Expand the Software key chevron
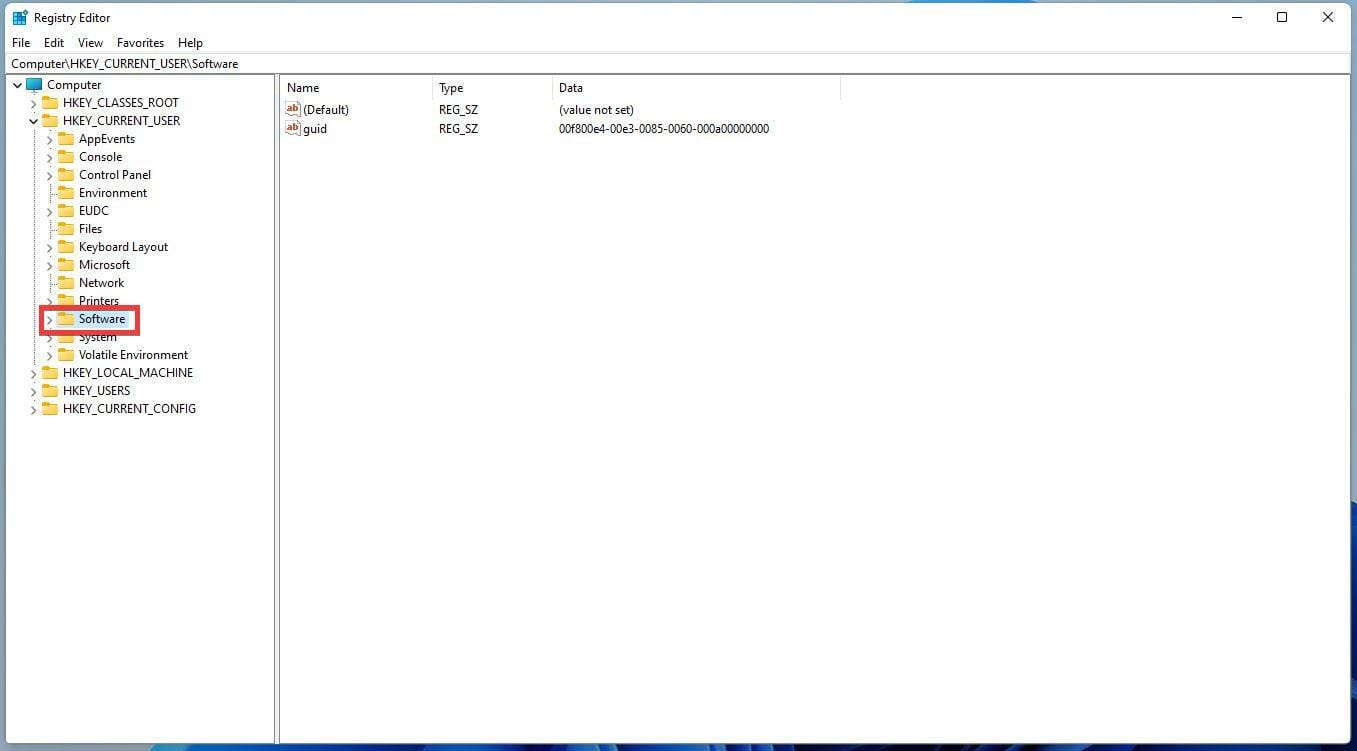The image size is (1357, 751). click(x=49, y=318)
